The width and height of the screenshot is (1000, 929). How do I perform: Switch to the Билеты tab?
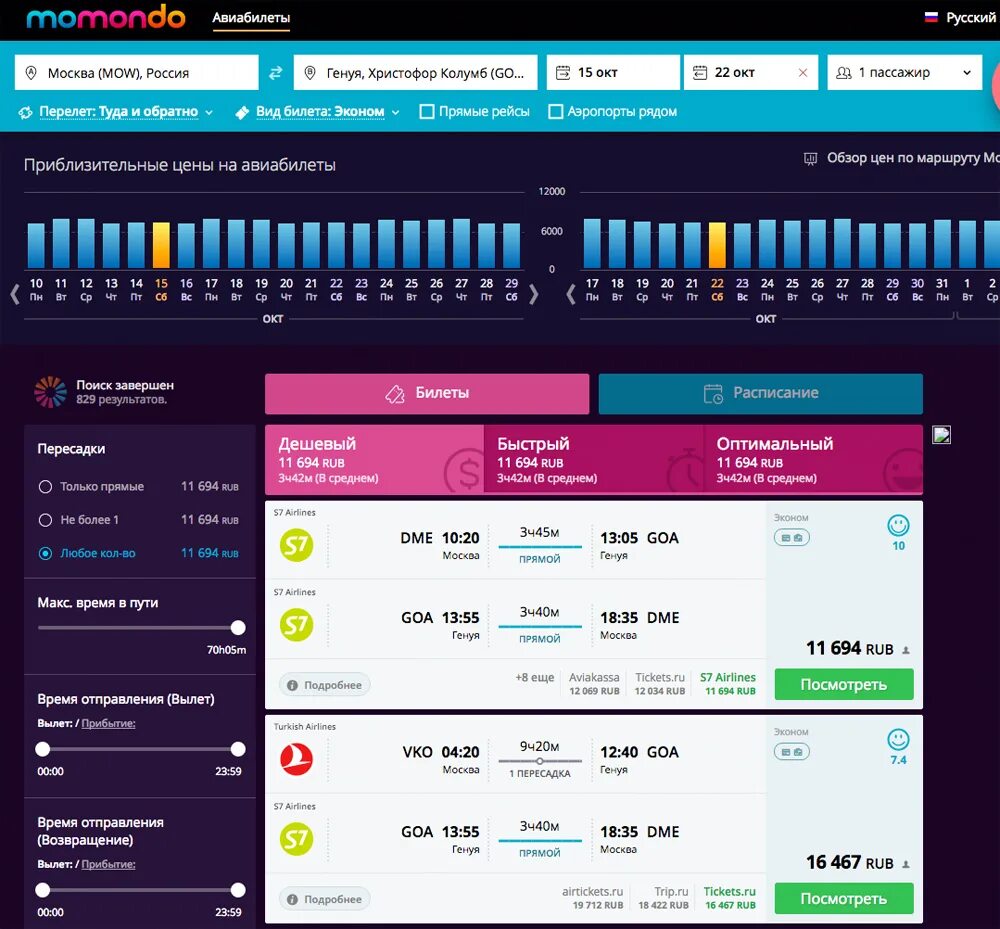[427, 393]
